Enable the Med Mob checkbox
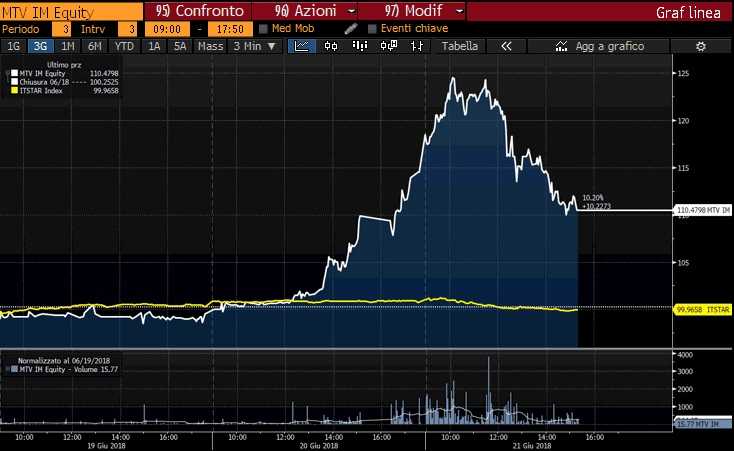Image resolution: width=734 pixels, height=451 pixels. (261, 28)
